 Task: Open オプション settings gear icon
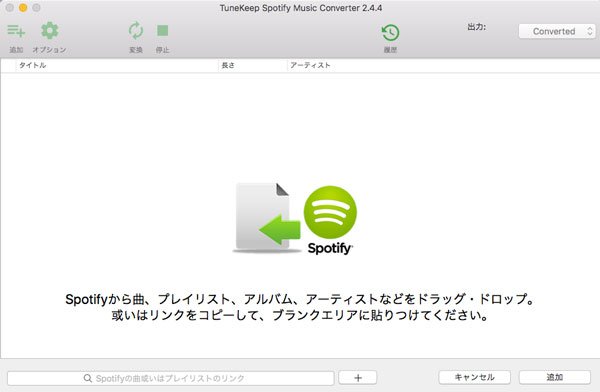pyautogui.click(x=49, y=31)
